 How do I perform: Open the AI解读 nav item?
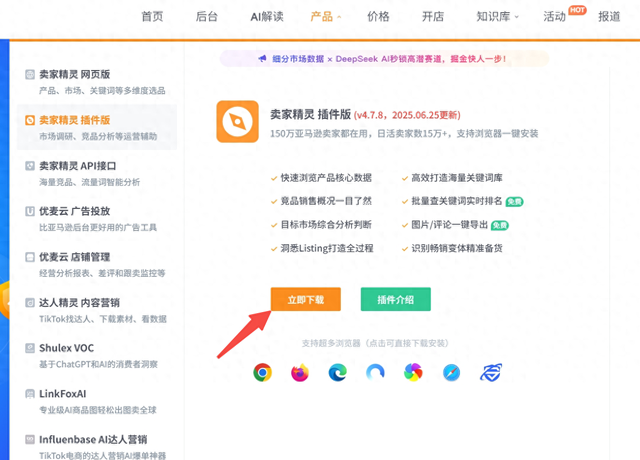267,16
